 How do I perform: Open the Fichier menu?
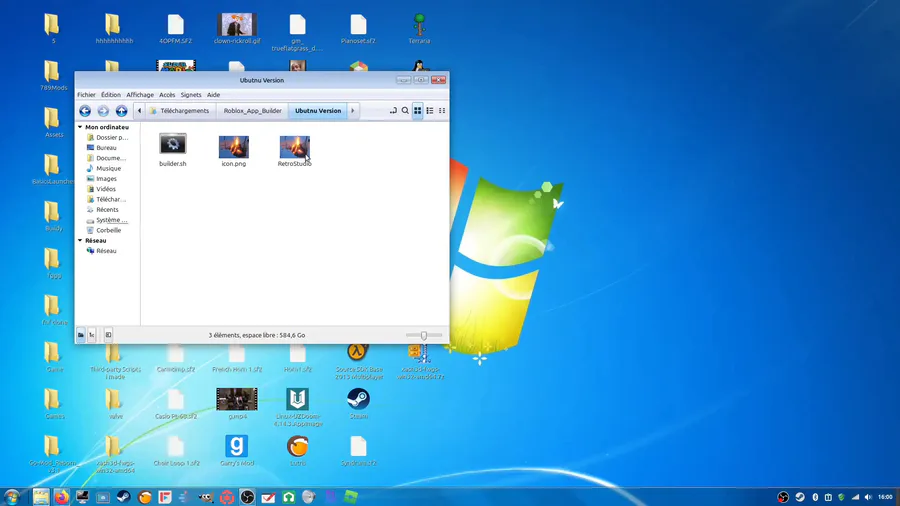tap(87, 95)
